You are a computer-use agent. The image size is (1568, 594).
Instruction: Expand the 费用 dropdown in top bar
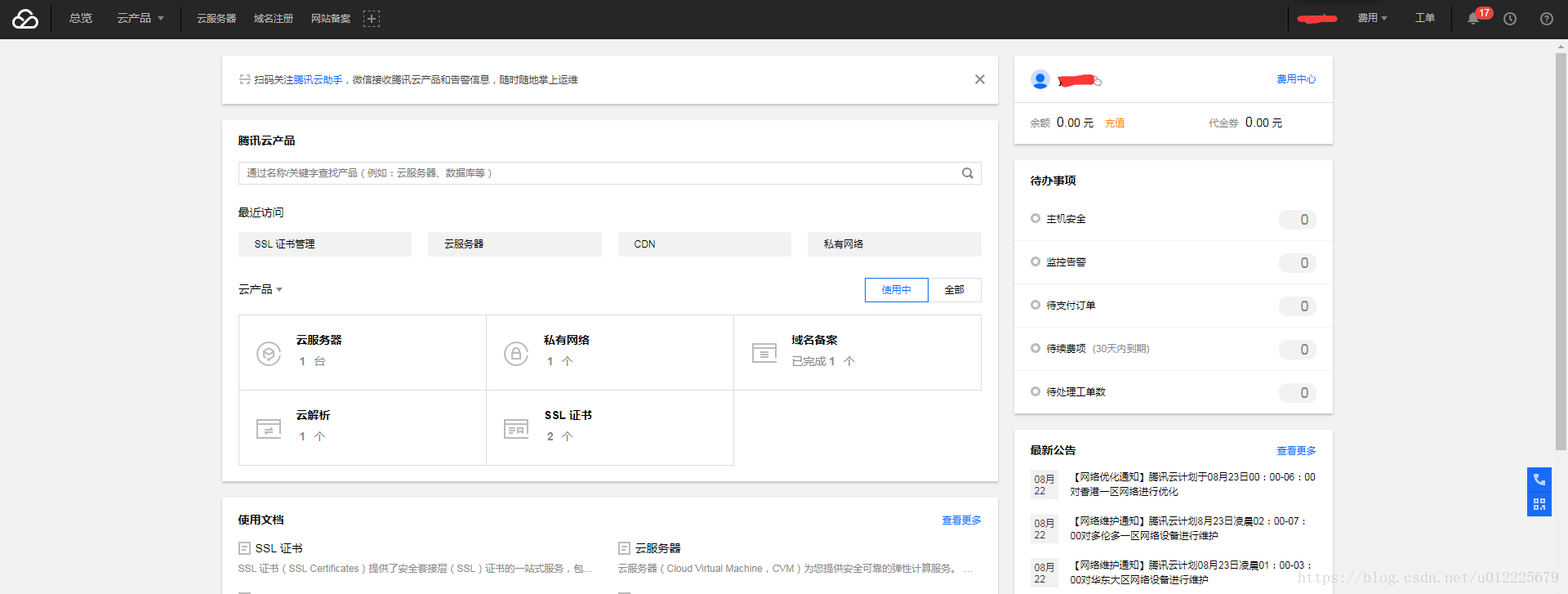[x=1373, y=18]
